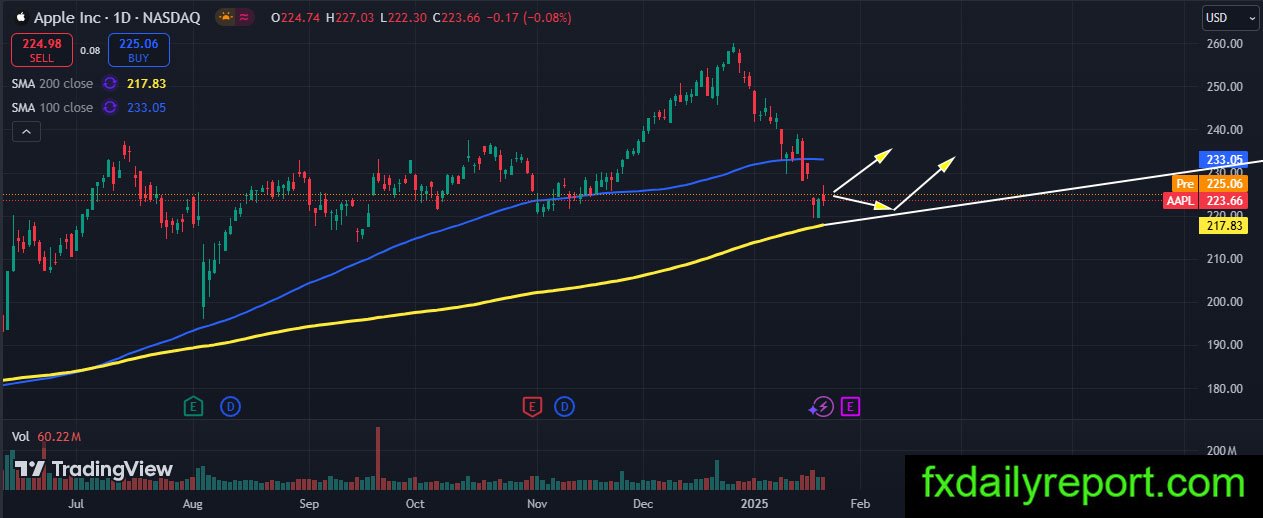
Task: Click the pink approximate-equal data status icon
Action: [245, 17]
